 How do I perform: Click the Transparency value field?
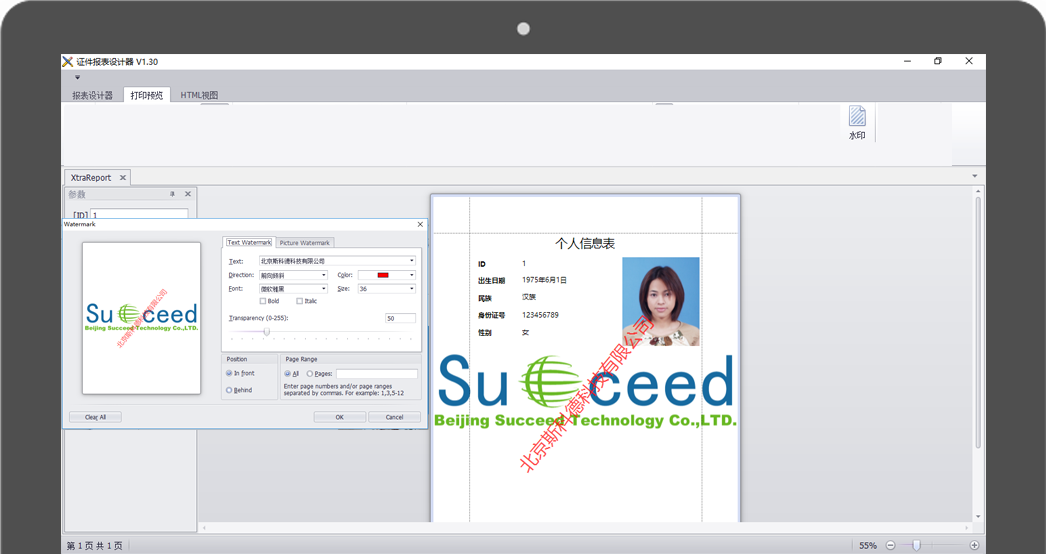point(400,318)
